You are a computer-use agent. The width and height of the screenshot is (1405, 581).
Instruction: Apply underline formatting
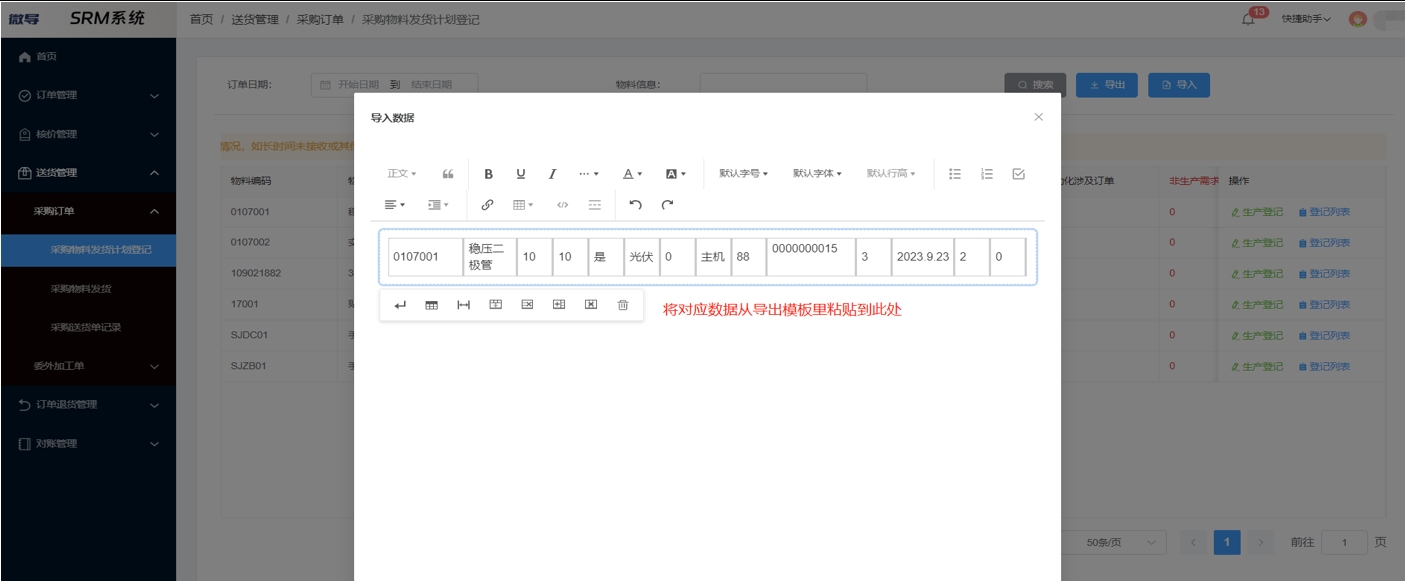pos(520,174)
